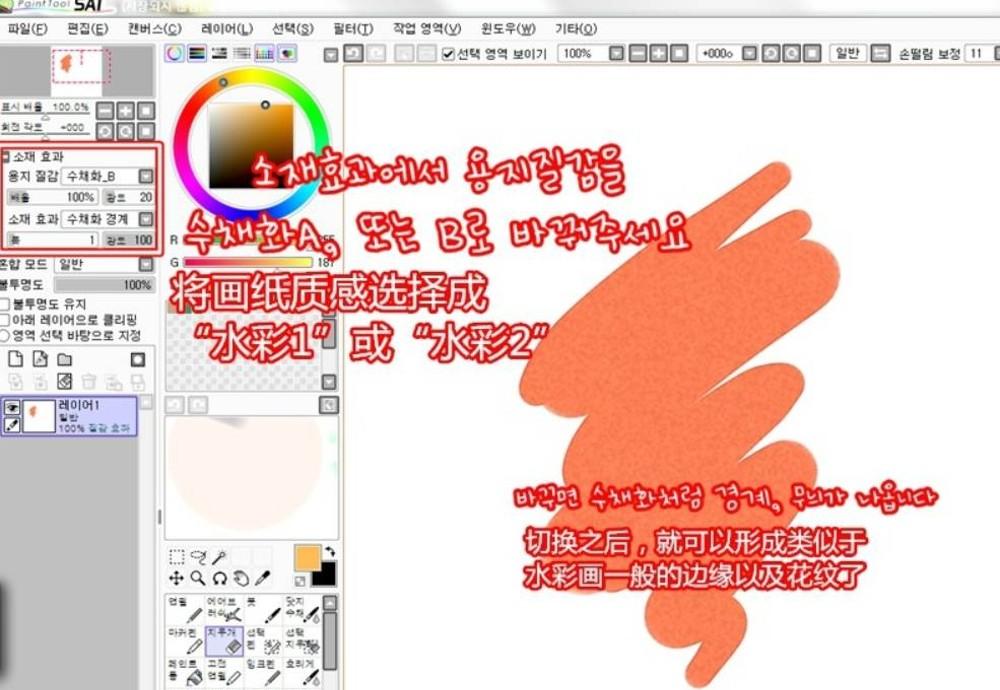Open the 필터(T) menu
The height and width of the screenshot is (690, 1000).
click(x=350, y=28)
